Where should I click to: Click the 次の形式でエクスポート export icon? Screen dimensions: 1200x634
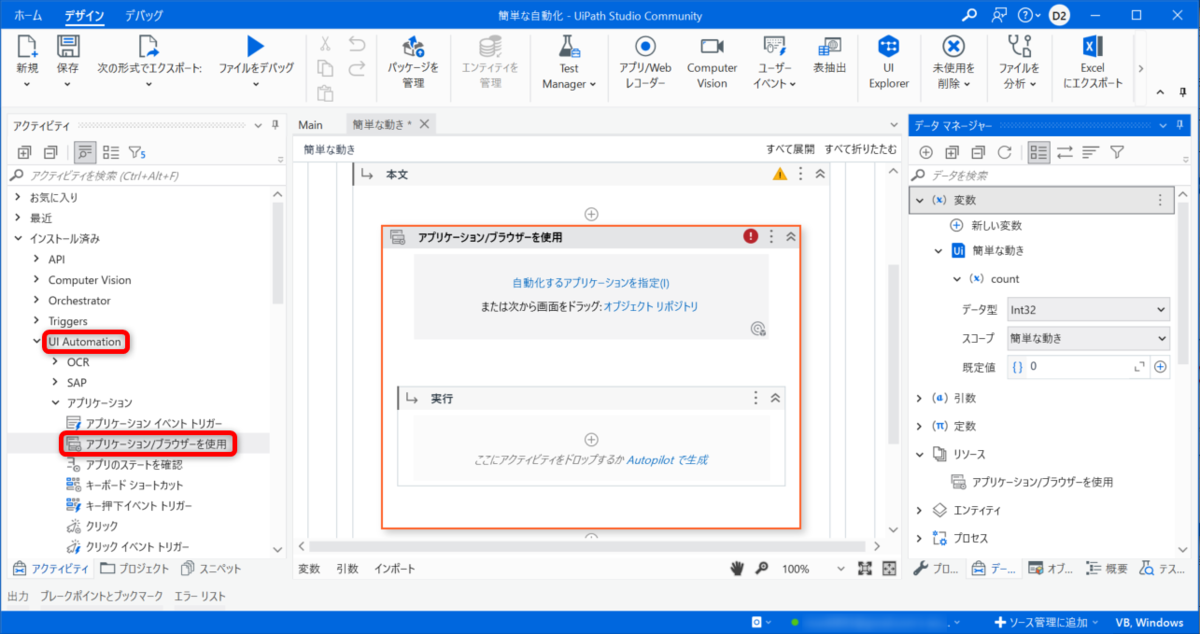coord(149,47)
